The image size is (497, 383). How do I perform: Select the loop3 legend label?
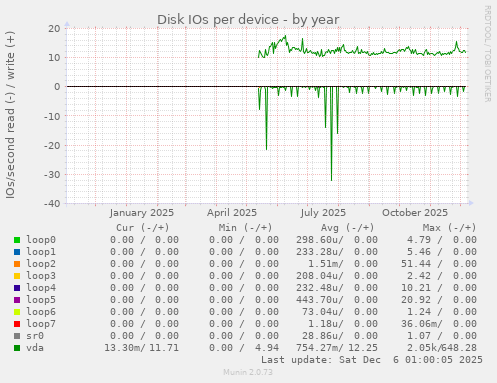coord(41,276)
